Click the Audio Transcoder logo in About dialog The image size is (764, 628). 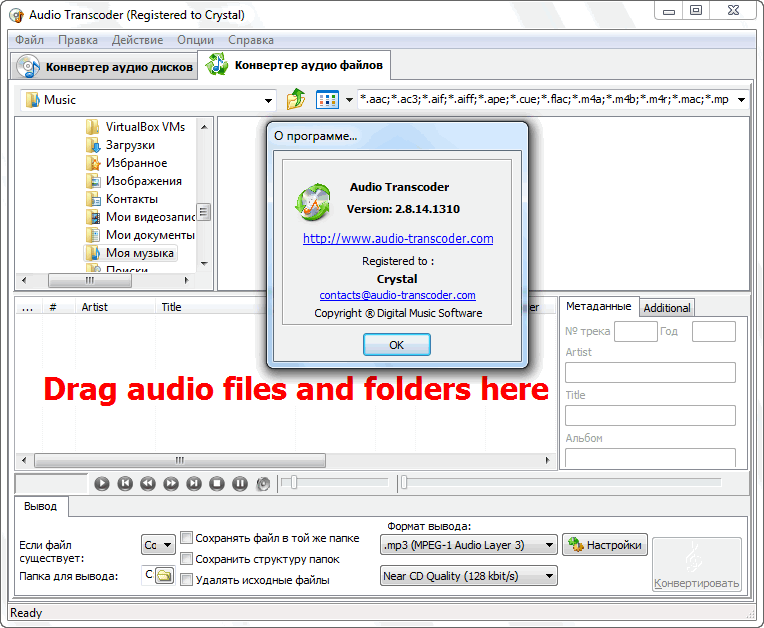point(313,201)
